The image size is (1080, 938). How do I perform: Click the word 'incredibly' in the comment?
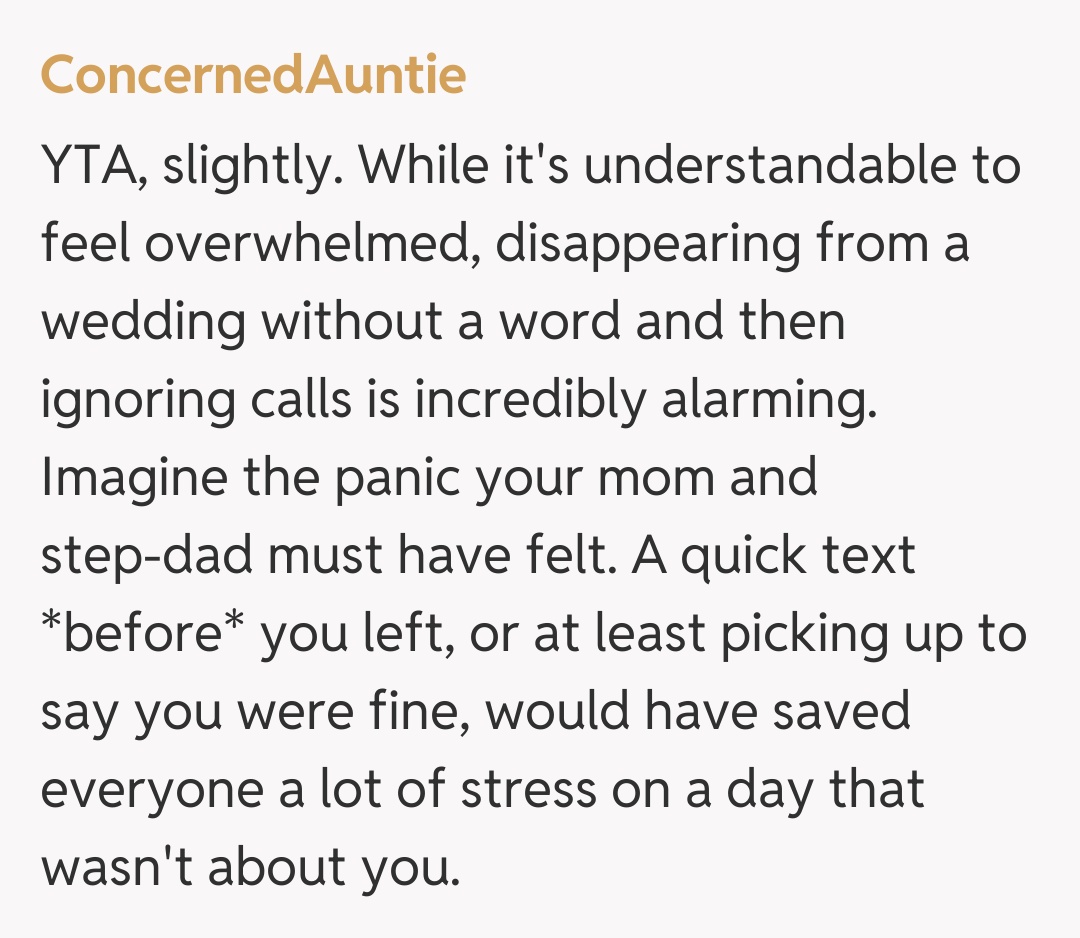[x=530, y=399]
